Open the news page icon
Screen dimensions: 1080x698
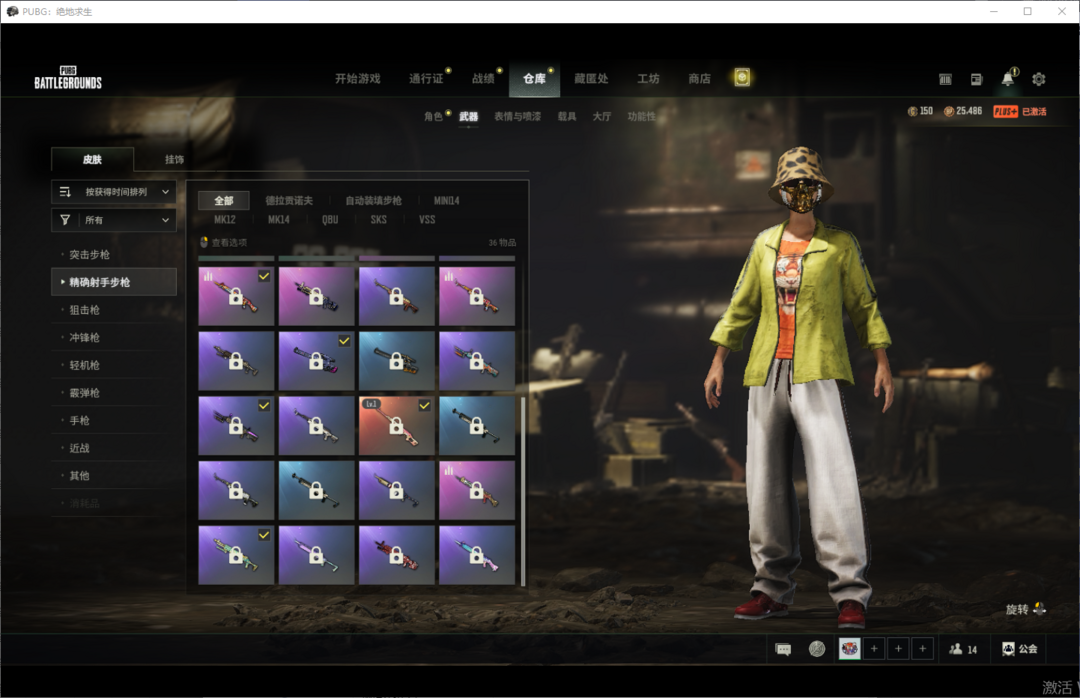(977, 79)
